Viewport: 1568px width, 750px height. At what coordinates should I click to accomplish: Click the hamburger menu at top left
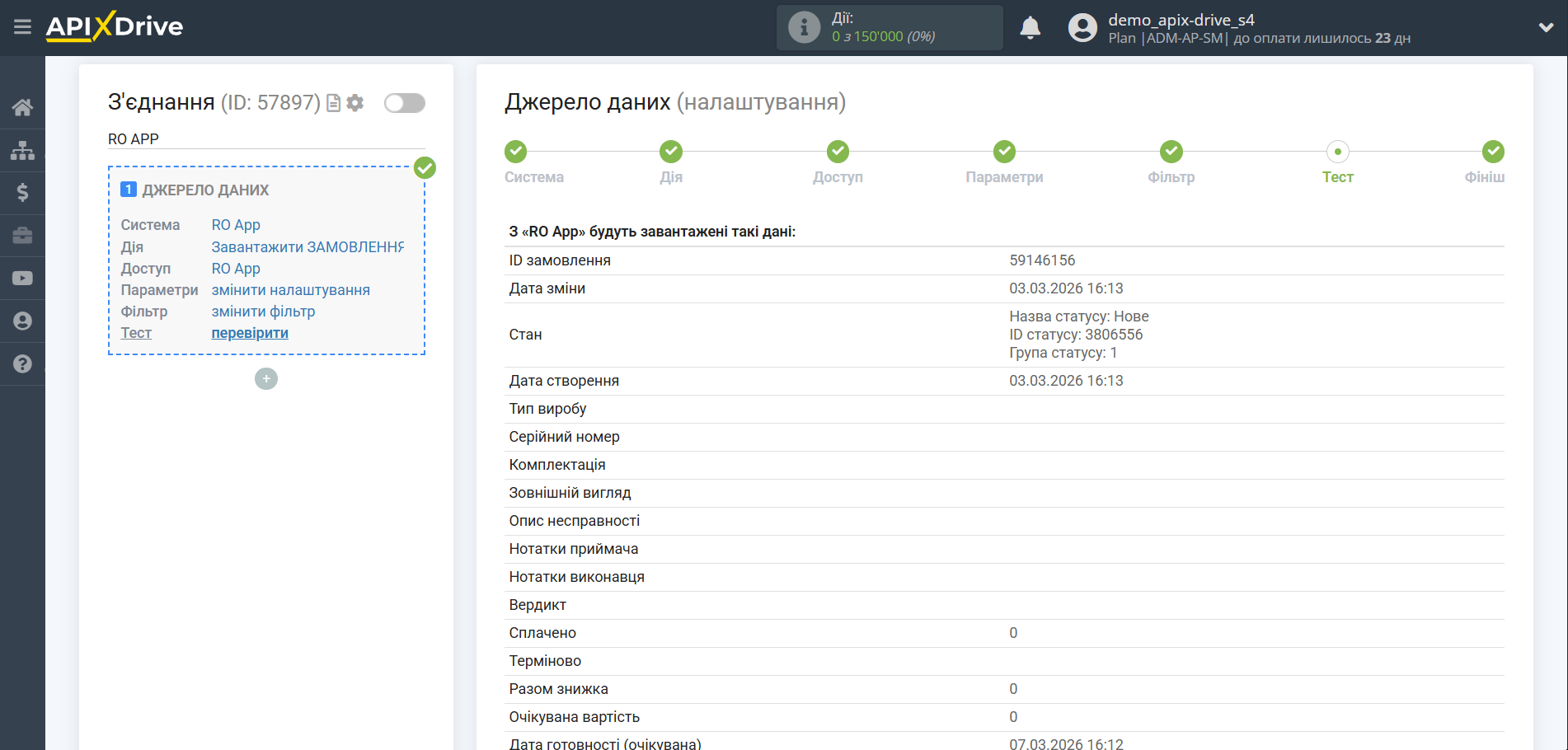[x=22, y=26]
